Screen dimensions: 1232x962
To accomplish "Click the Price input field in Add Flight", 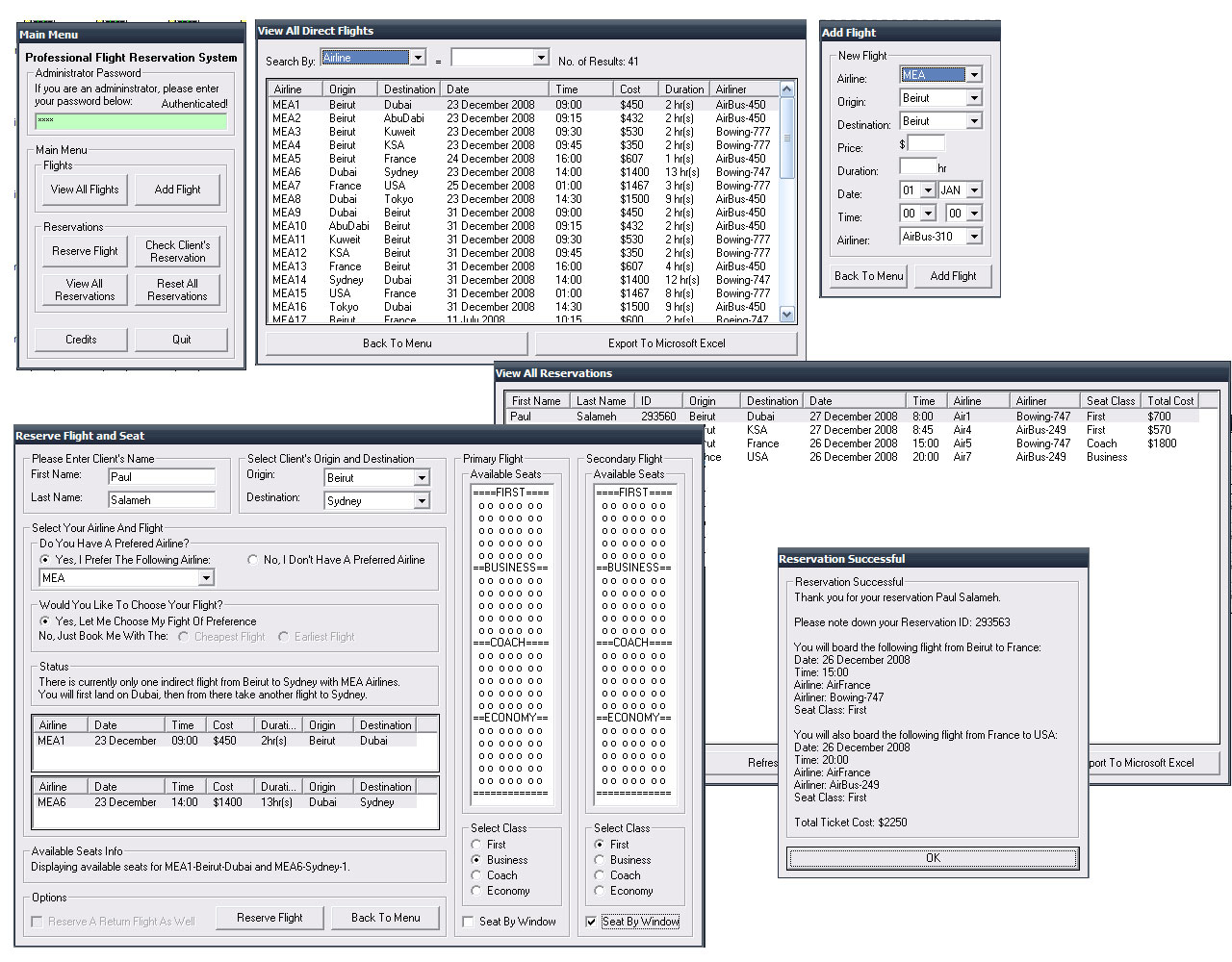I will click(x=926, y=143).
